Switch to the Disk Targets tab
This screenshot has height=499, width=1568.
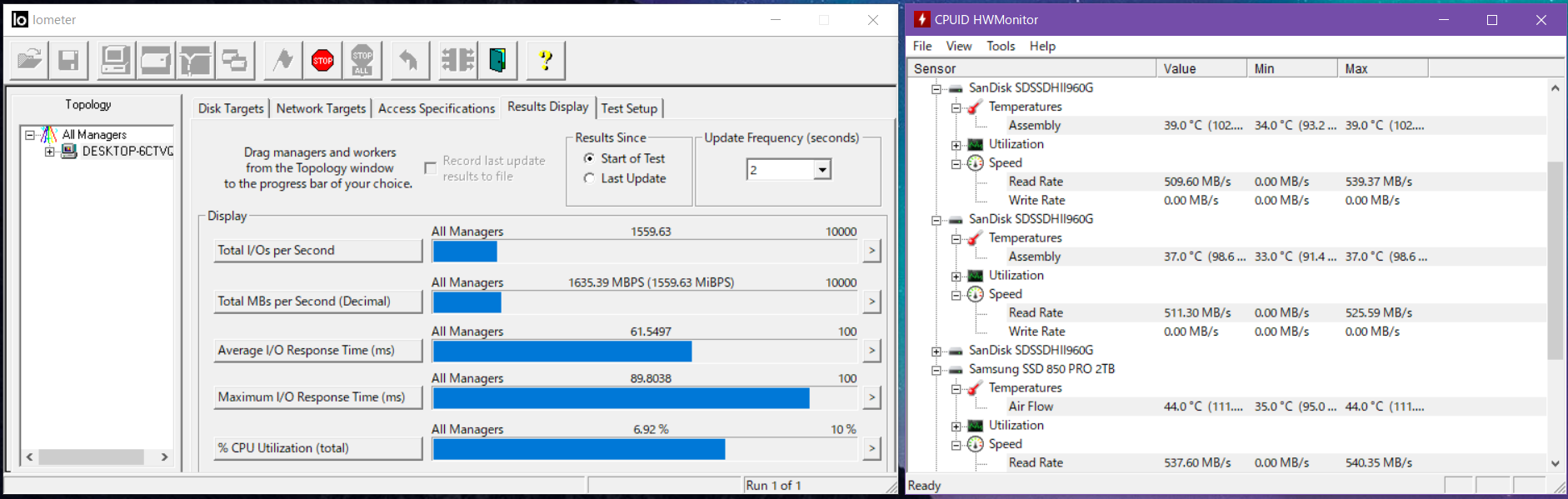pyautogui.click(x=231, y=108)
